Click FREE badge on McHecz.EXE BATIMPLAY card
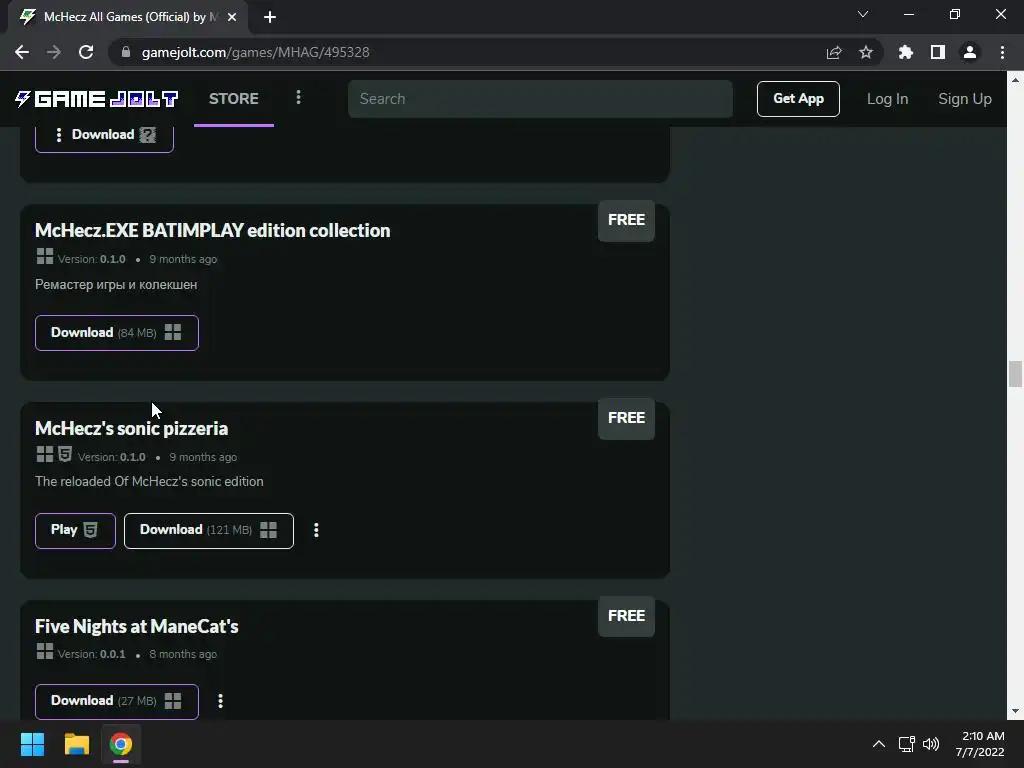 click(x=626, y=220)
